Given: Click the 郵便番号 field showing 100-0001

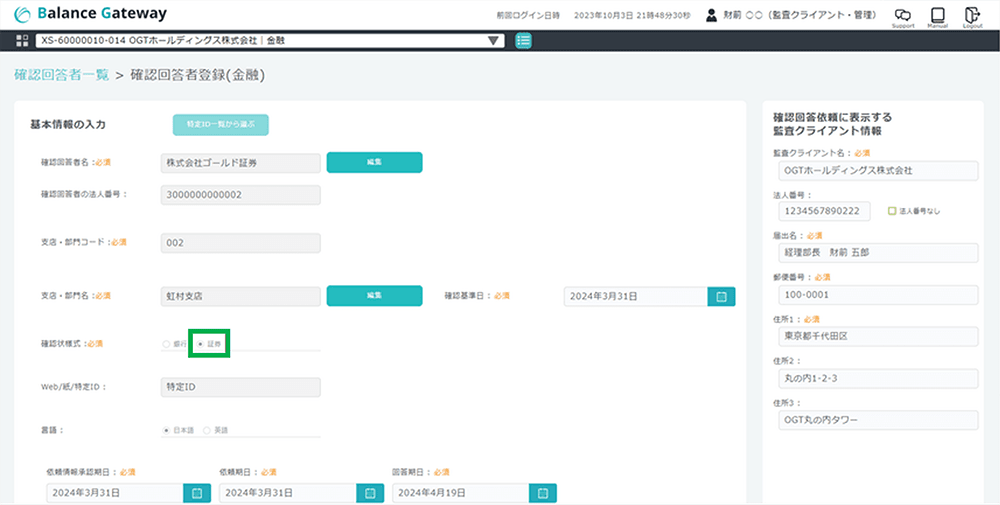Looking at the screenshot, I should coord(875,294).
